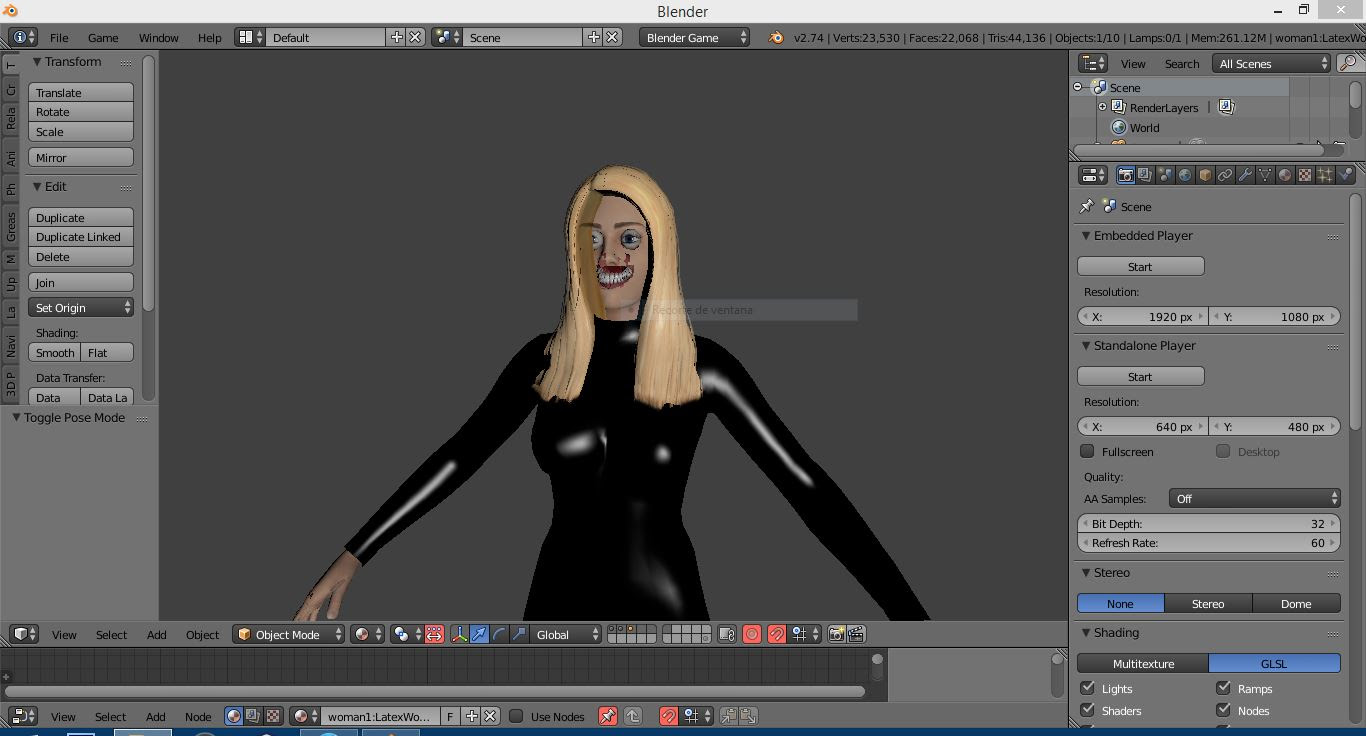Toggle the 3D view snap magnet
This screenshot has width=1366, height=736.
(776, 634)
